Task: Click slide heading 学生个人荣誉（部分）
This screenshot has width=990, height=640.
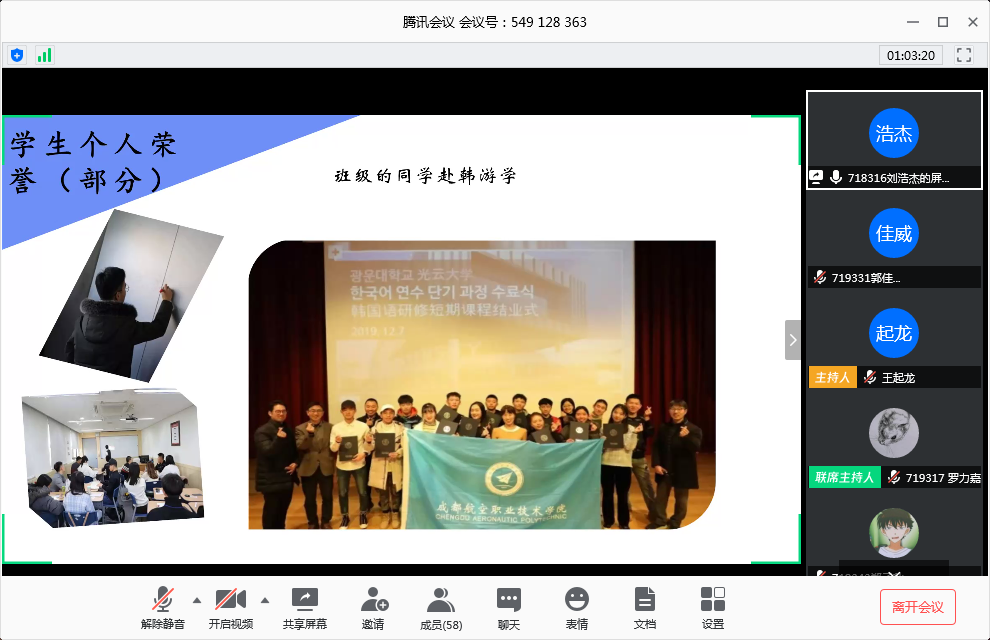Action: tap(93, 162)
